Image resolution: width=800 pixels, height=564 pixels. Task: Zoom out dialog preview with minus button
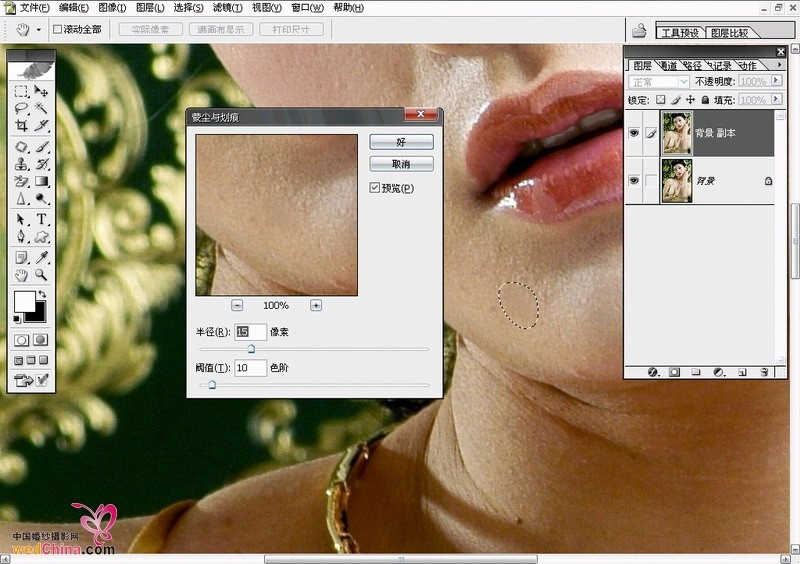237,305
